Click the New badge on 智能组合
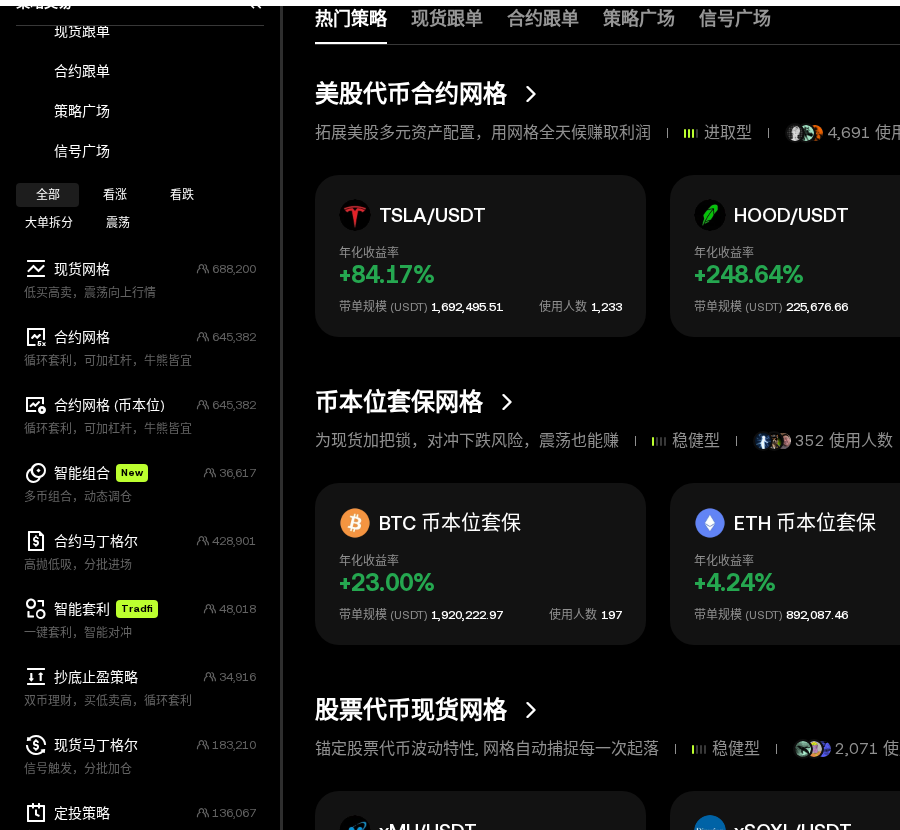 pyautogui.click(x=132, y=473)
